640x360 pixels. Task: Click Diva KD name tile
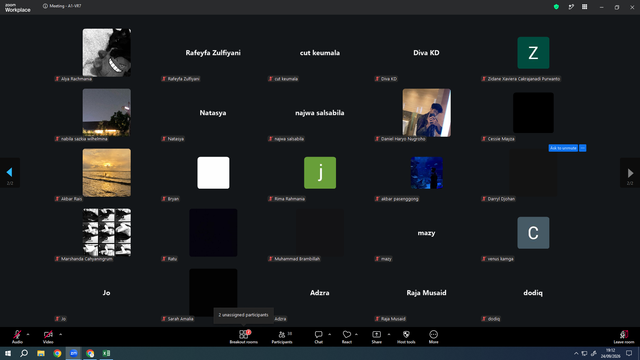pyautogui.click(x=427, y=53)
